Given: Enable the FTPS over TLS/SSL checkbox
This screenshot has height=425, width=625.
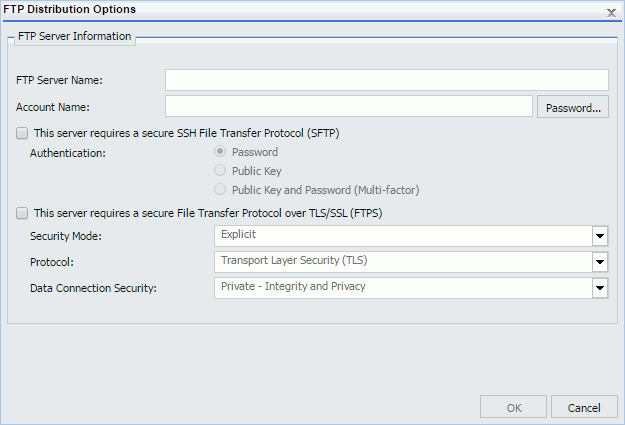Looking at the screenshot, I should point(22,213).
